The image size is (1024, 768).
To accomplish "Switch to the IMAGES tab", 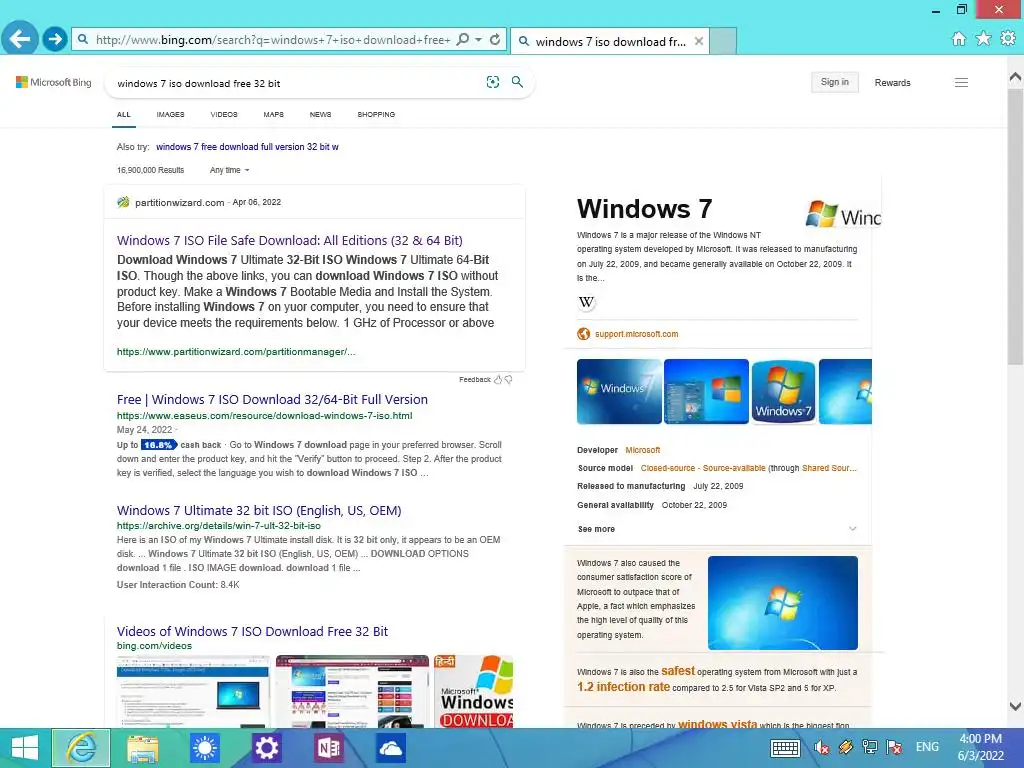I will [x=170, y=114].
